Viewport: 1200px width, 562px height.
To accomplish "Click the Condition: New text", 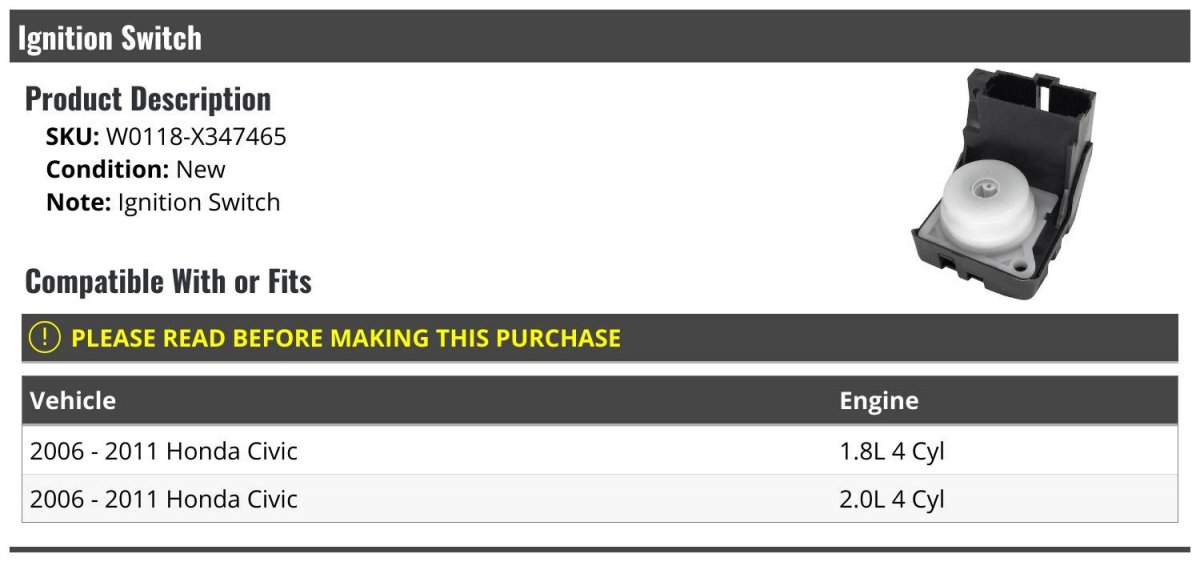I will (136, 170).
